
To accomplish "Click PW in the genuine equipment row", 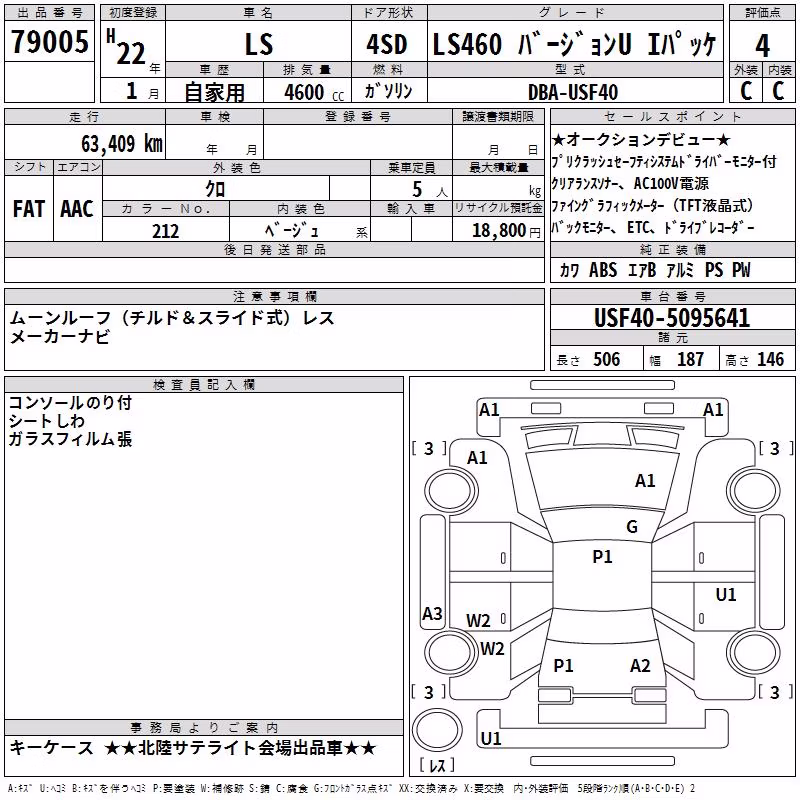I will [x=741, y=270].
